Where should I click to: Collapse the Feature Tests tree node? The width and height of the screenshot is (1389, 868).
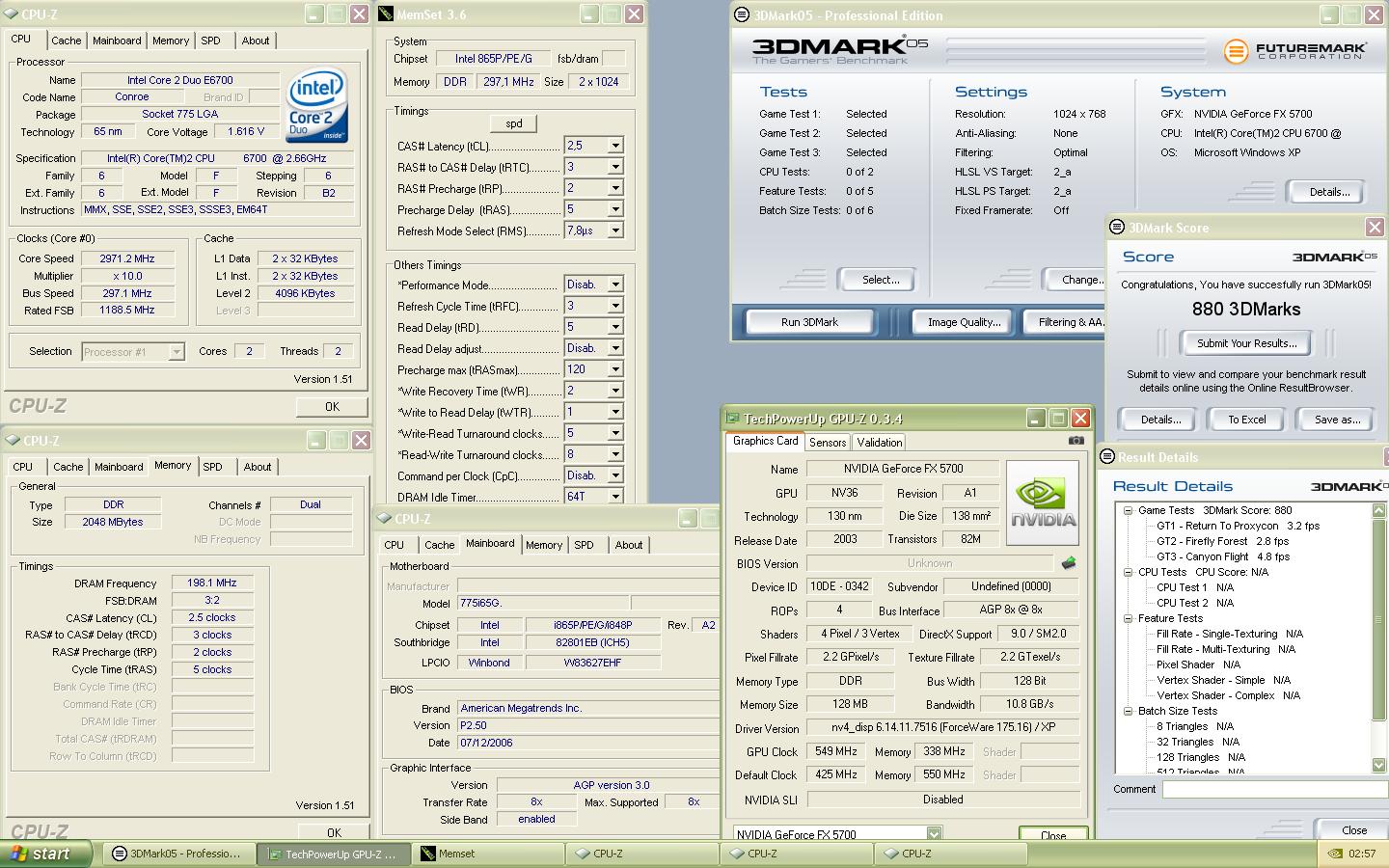1128,618
